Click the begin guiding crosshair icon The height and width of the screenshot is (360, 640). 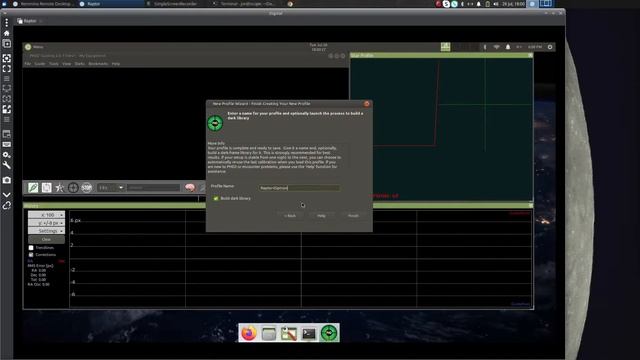click(73, 187)
